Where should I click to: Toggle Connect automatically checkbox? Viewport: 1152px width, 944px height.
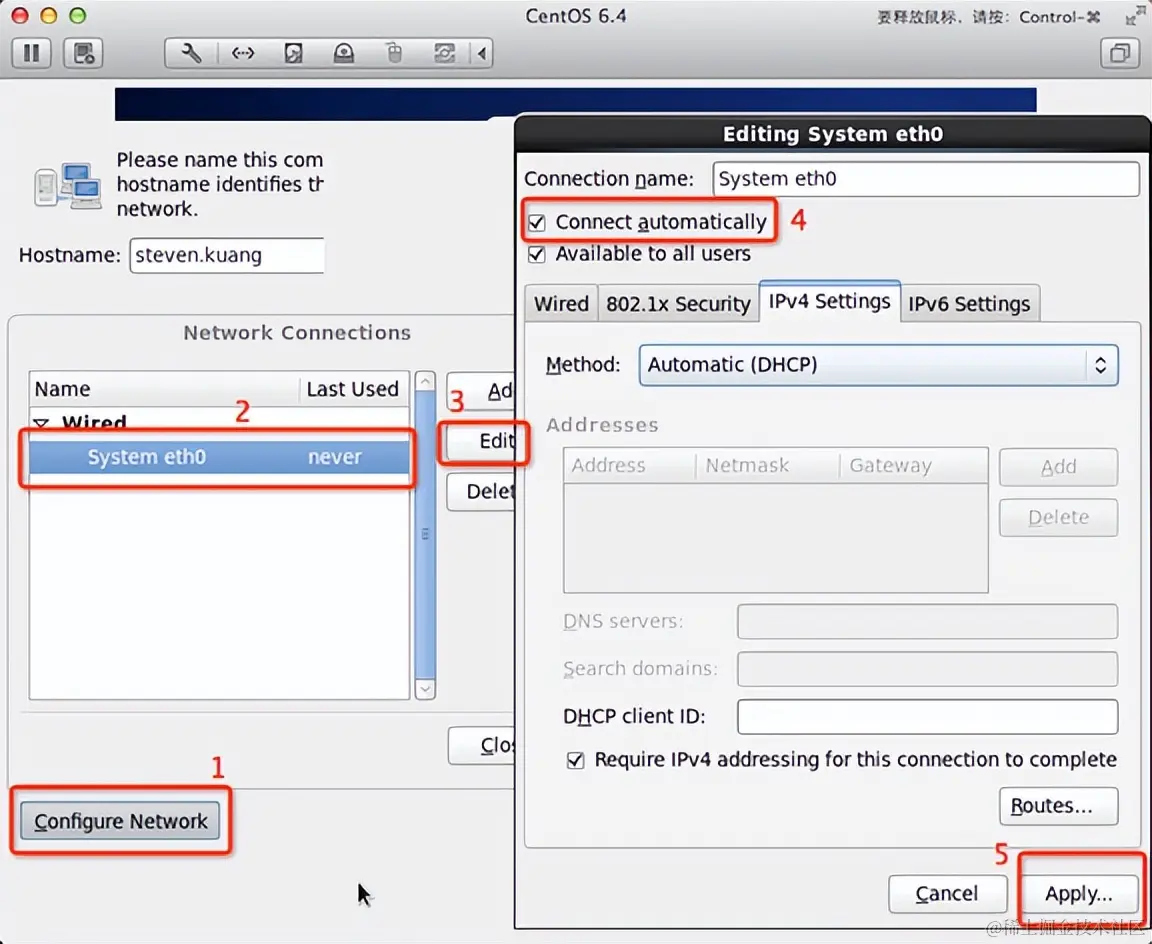(537, 223)
